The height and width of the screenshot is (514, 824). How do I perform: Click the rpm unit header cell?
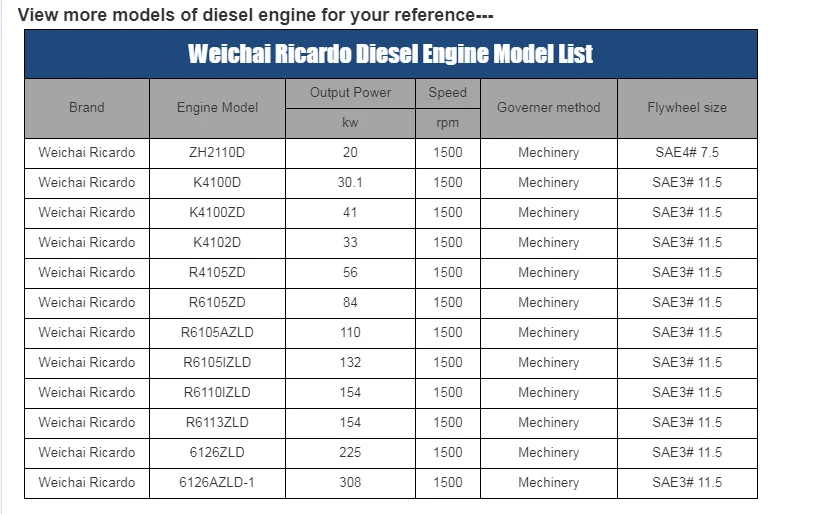coord(448,124)
